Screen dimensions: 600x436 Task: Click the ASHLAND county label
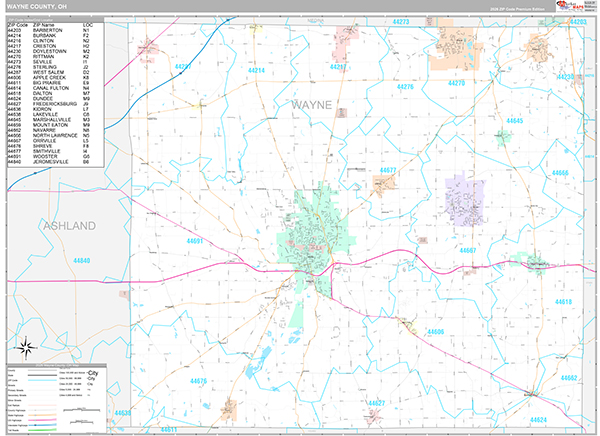pyautogui.click(x=69, y=226)
